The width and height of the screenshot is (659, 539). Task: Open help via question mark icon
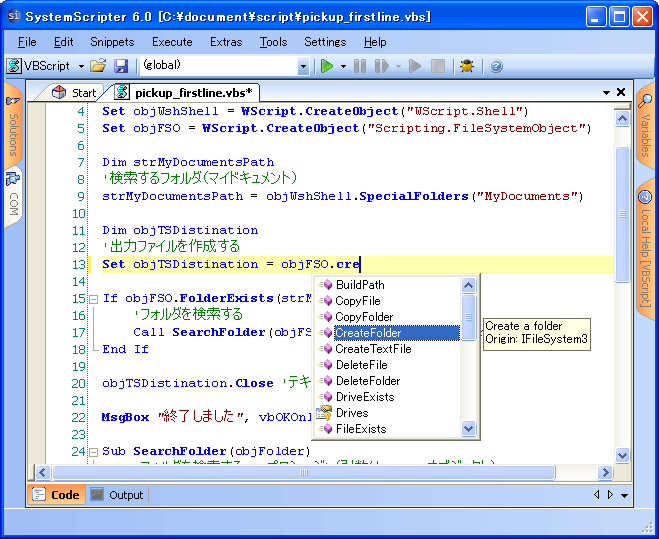pos(496,66)
